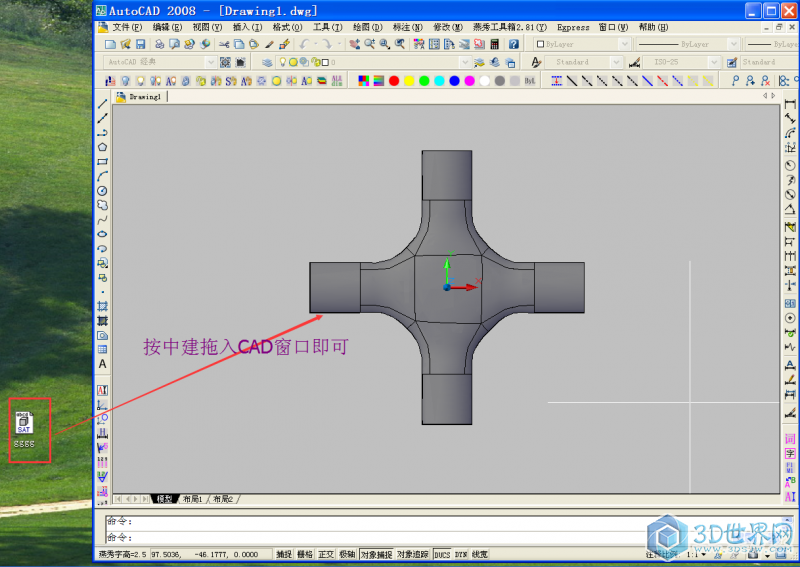Open the 编辑(E) menu
Image resolution: width=800 pixels, height=567 pixels.
(167, 27)
